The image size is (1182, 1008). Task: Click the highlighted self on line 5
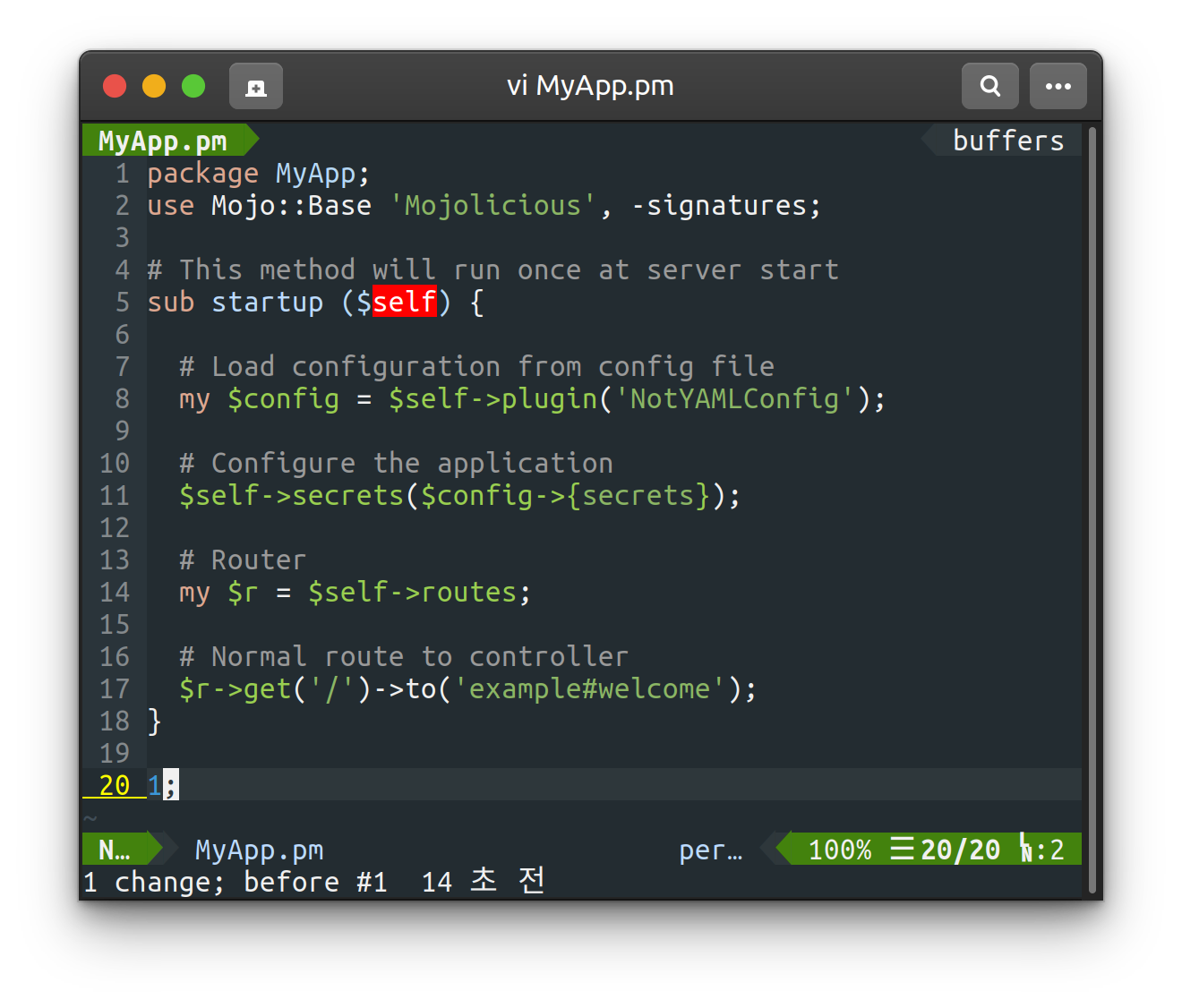tap(405, 302)
